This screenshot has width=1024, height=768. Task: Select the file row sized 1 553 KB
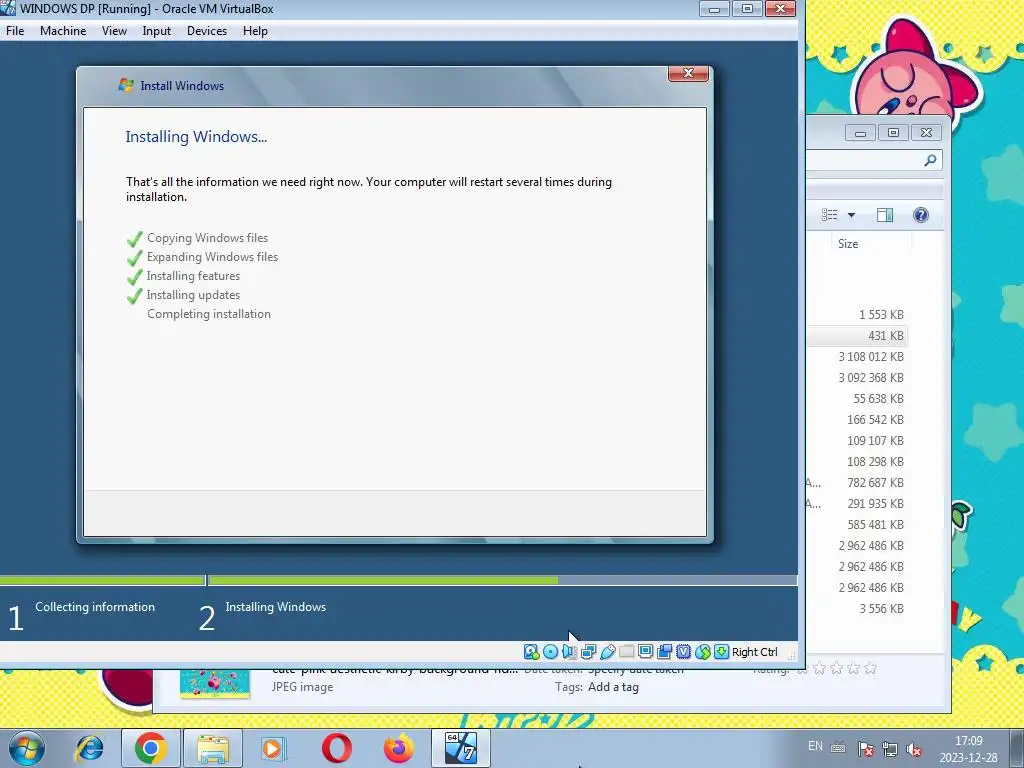[x=857, y=315]
